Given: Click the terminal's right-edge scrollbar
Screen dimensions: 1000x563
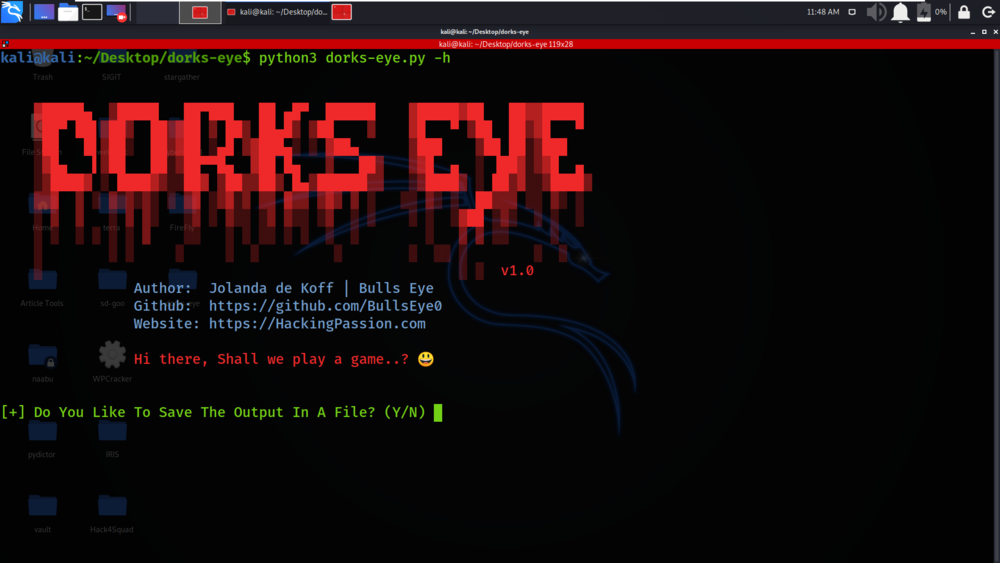Looking at the screenshot, I should pyautogui.click(x=997, y=306).
